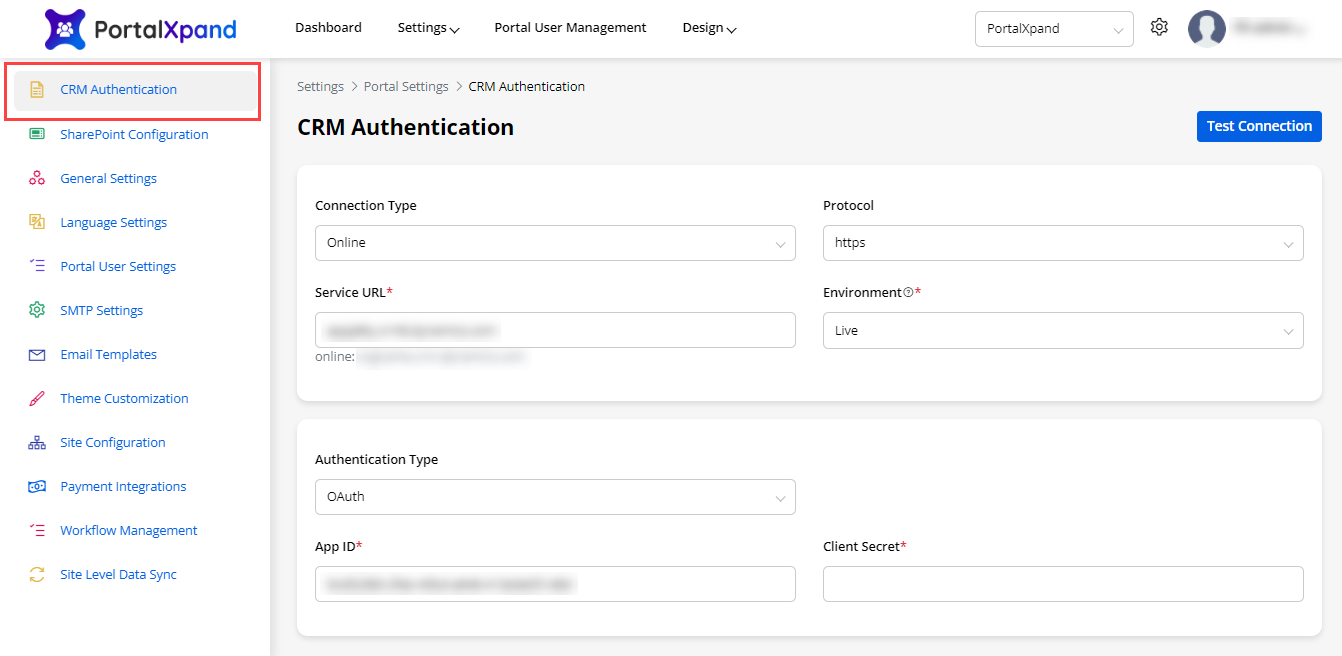
Task: Click the Site Configuration hierarchy icon
Action: point(37,442)
